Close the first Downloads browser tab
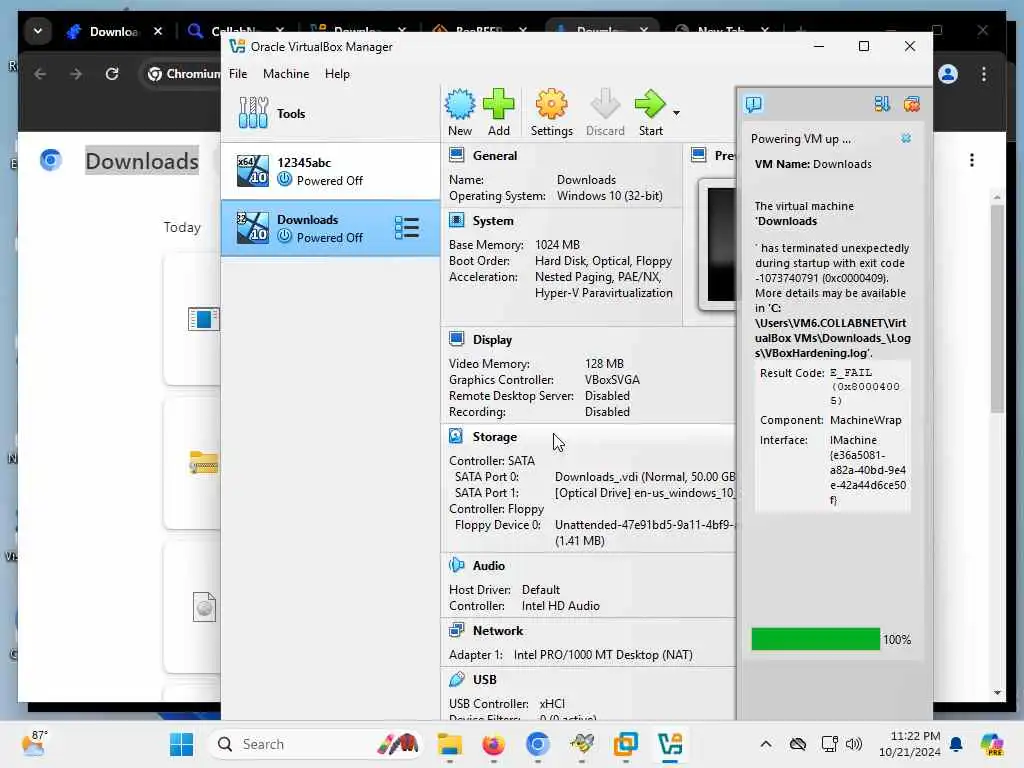Screen dimensions: 1024x768 pos(157,31)
